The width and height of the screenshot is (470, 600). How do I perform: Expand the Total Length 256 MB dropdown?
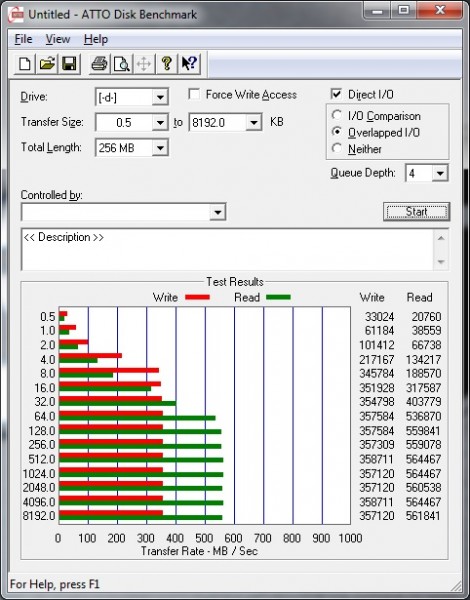pyautogui.click(x=160, y=148)
